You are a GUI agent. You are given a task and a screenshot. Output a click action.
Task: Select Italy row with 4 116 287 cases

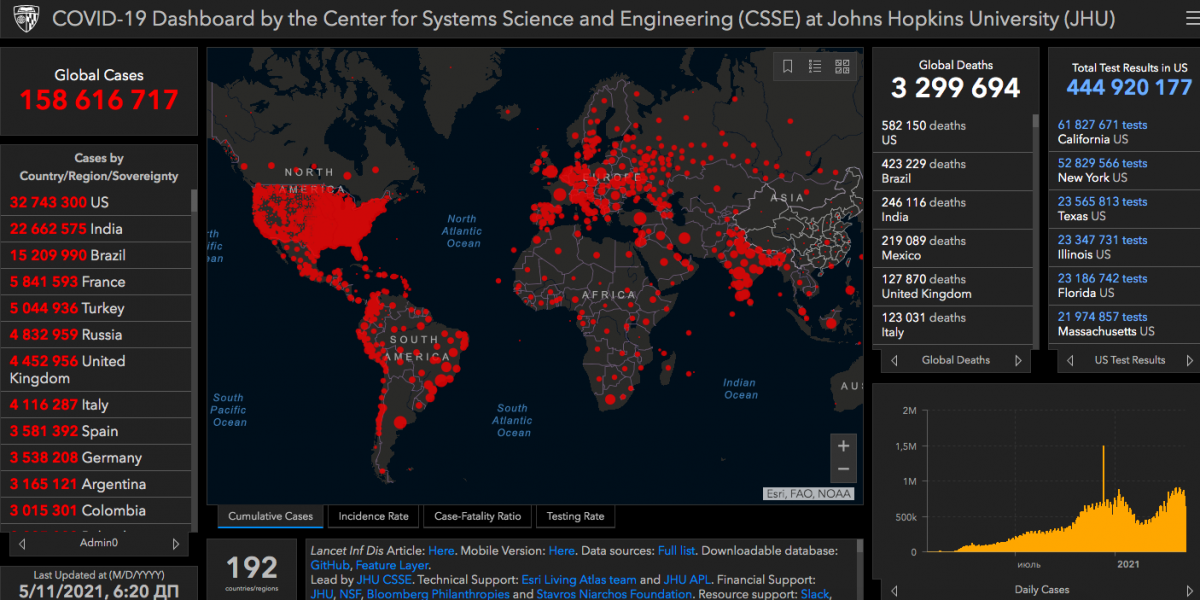pyautogui.click(x=96, y=405)
